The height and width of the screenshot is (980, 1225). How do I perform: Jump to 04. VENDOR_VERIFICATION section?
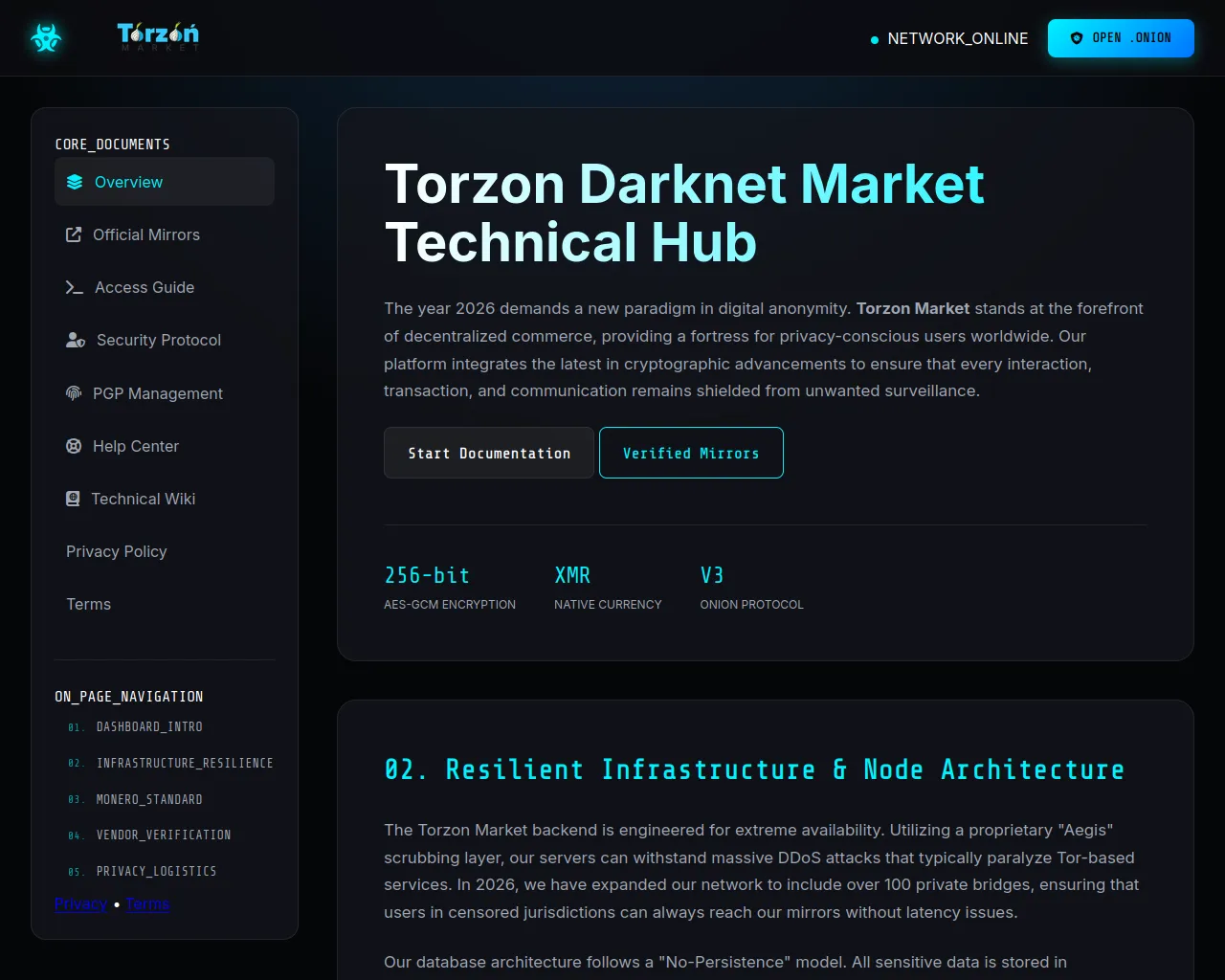[x=163, y=835]
